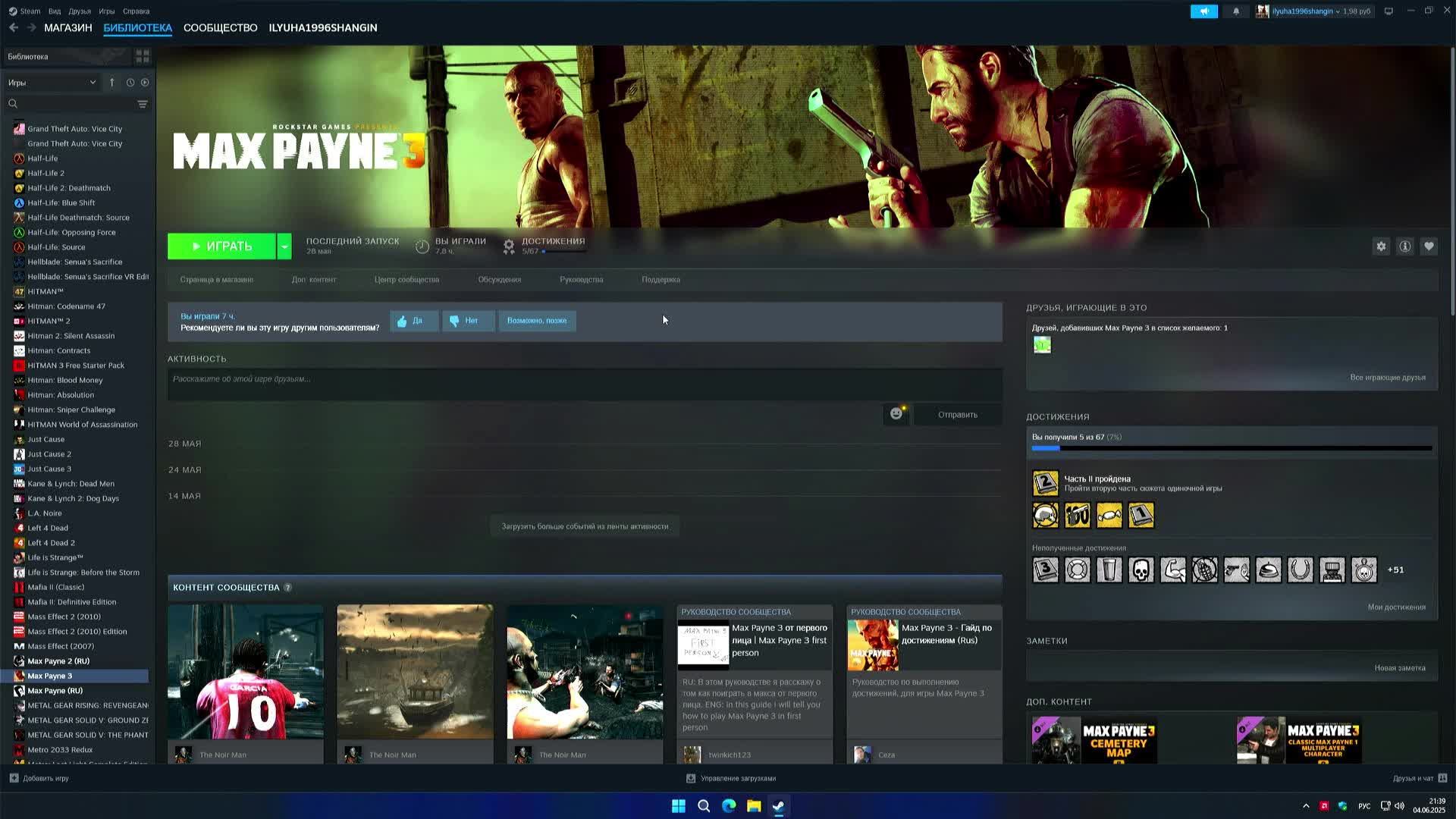The width and height of the screenshot is (1456, 819).
Task: Click the sort ascending arrow in sidebar
Action: tap(111, 83)
